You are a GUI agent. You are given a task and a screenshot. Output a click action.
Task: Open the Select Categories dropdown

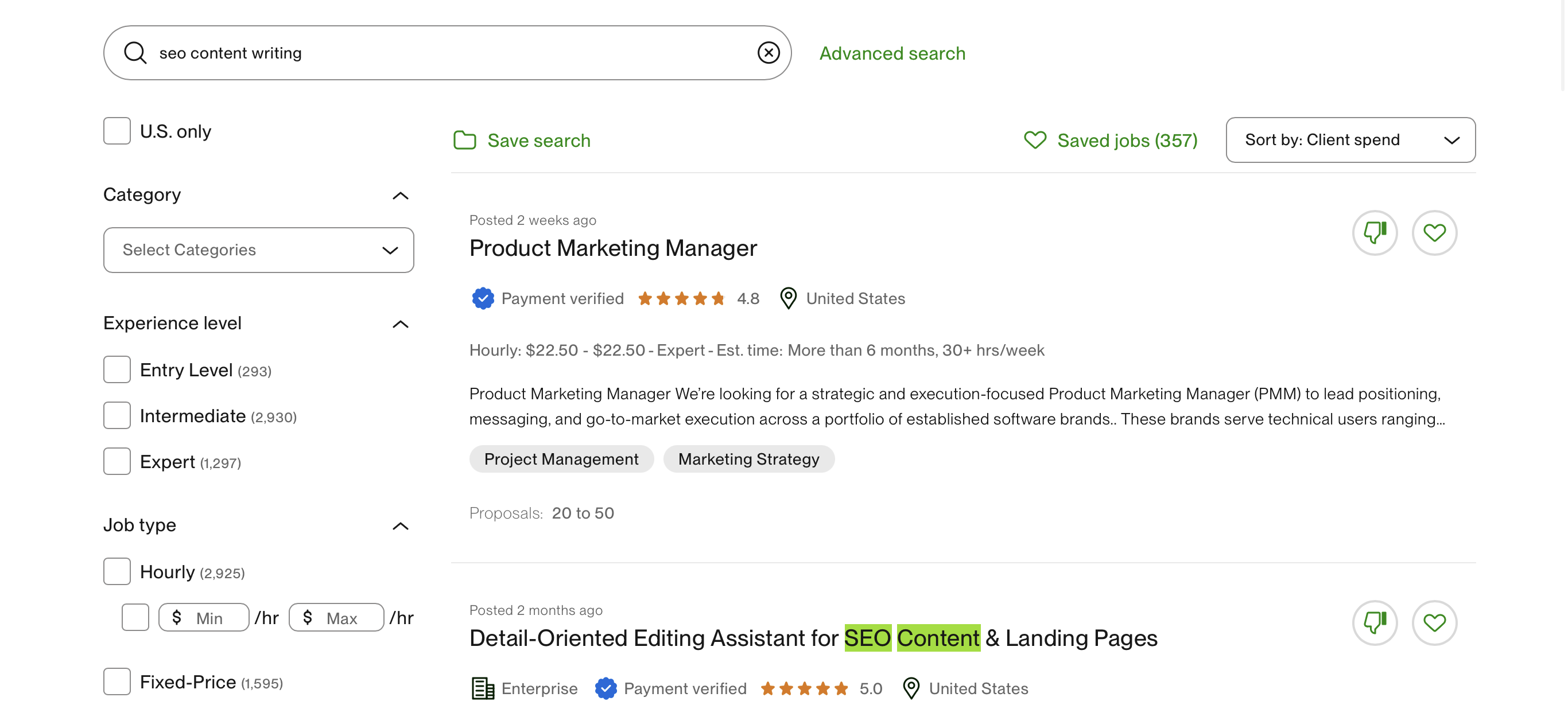click(259, 250)
